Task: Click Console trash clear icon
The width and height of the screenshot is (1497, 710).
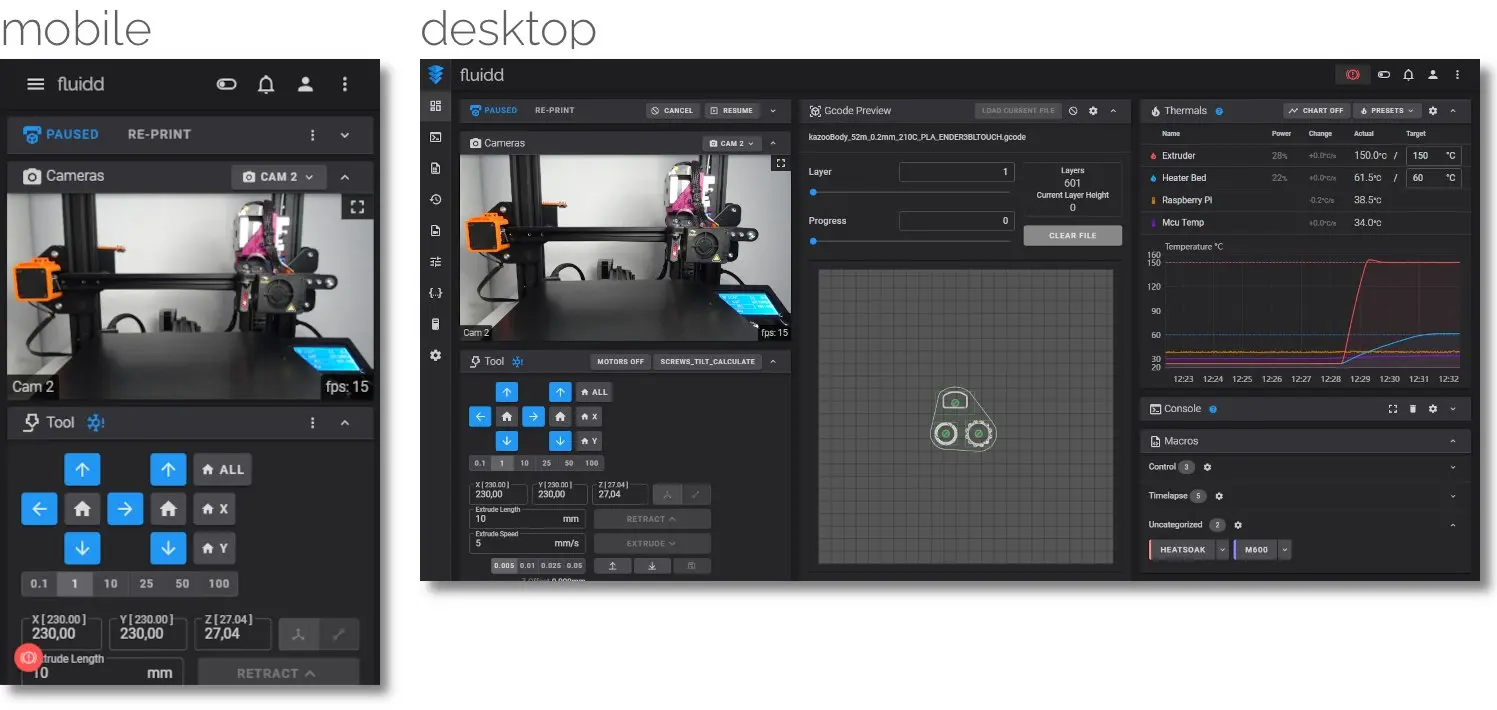Action: [x=1413, y=409]
